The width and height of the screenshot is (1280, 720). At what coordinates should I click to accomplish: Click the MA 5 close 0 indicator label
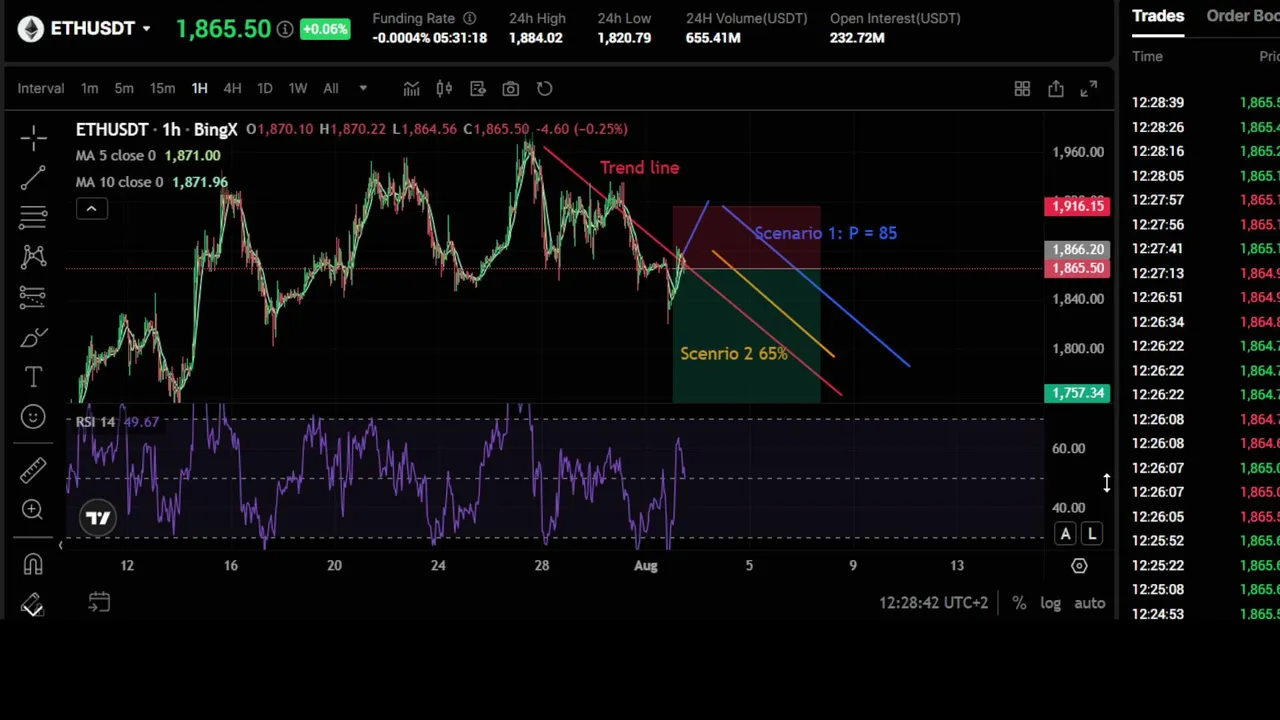116,156
